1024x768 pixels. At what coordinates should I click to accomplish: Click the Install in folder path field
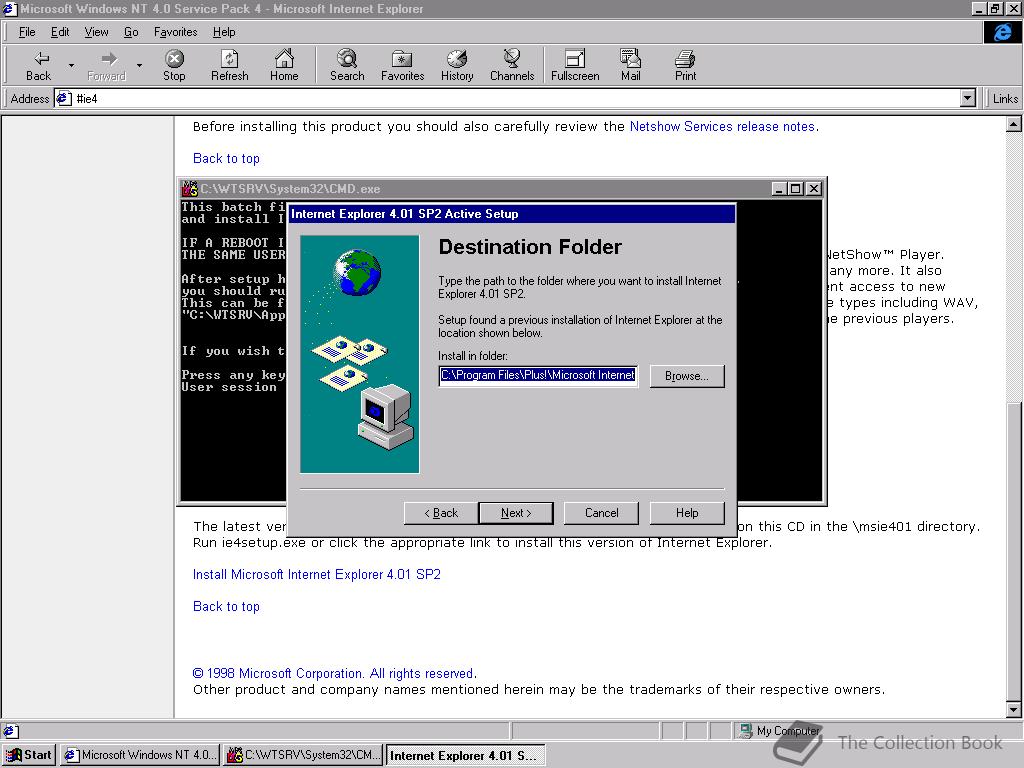click(x=538, y=376)
